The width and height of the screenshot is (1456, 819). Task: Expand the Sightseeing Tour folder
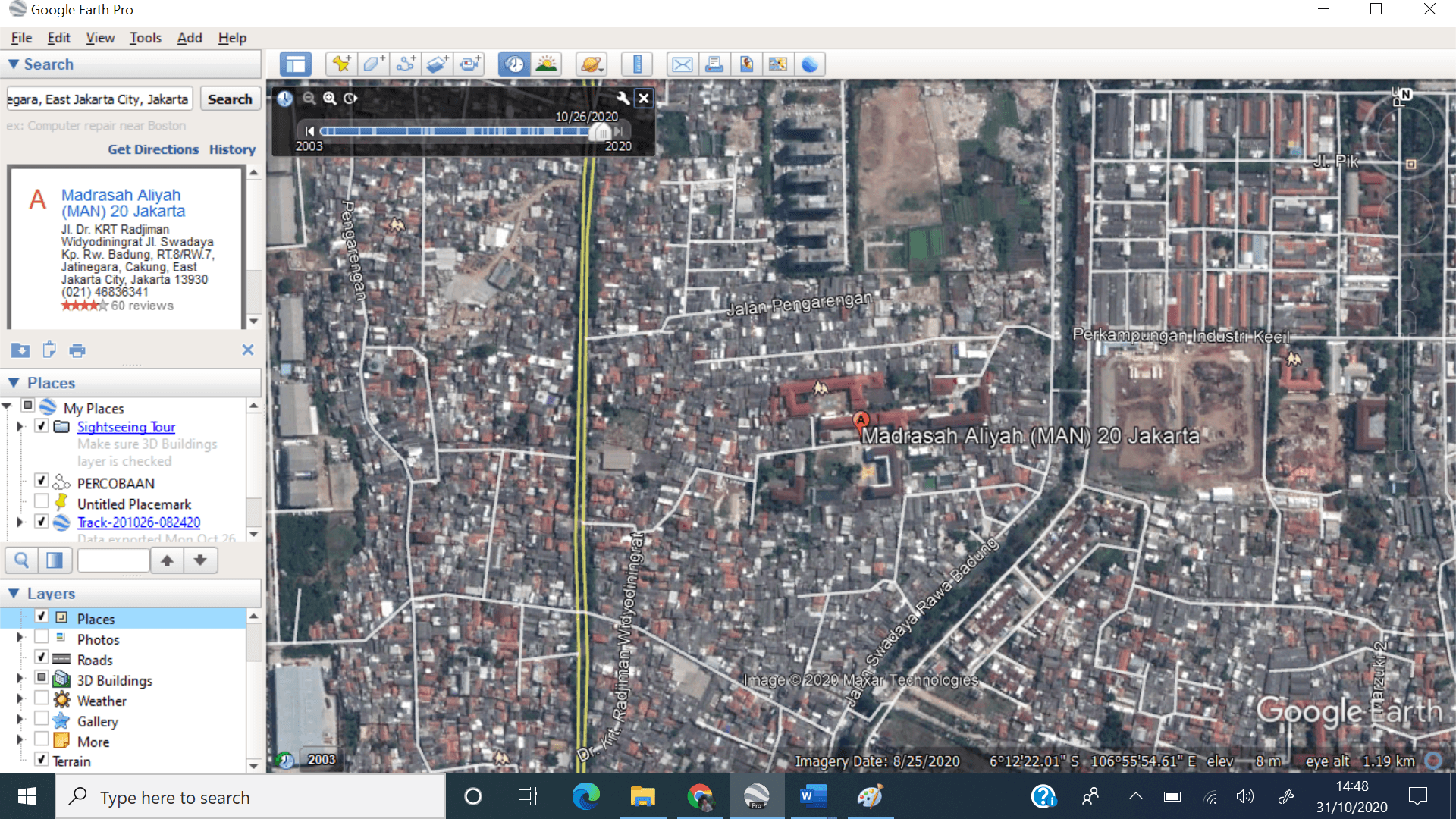pyautogui.click(x=20, y=427)
